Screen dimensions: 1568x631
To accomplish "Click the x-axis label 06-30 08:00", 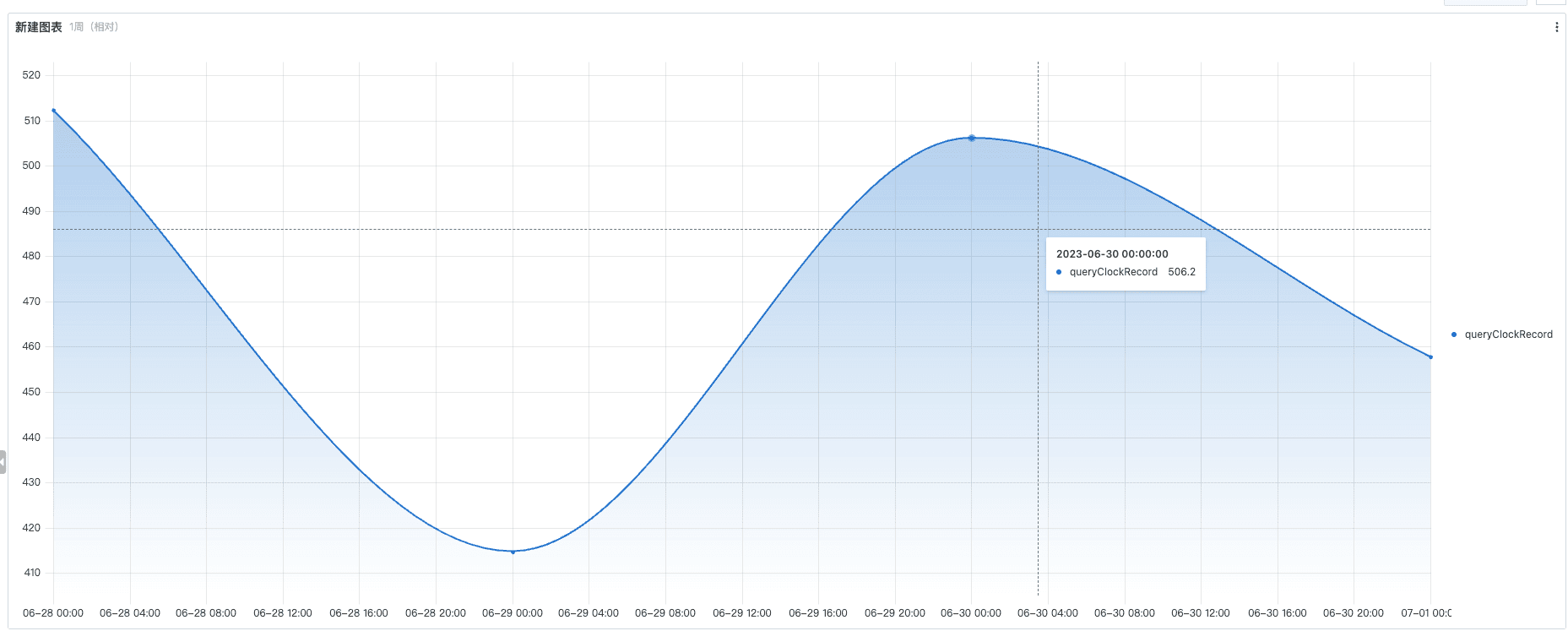I will (1125, 613).
